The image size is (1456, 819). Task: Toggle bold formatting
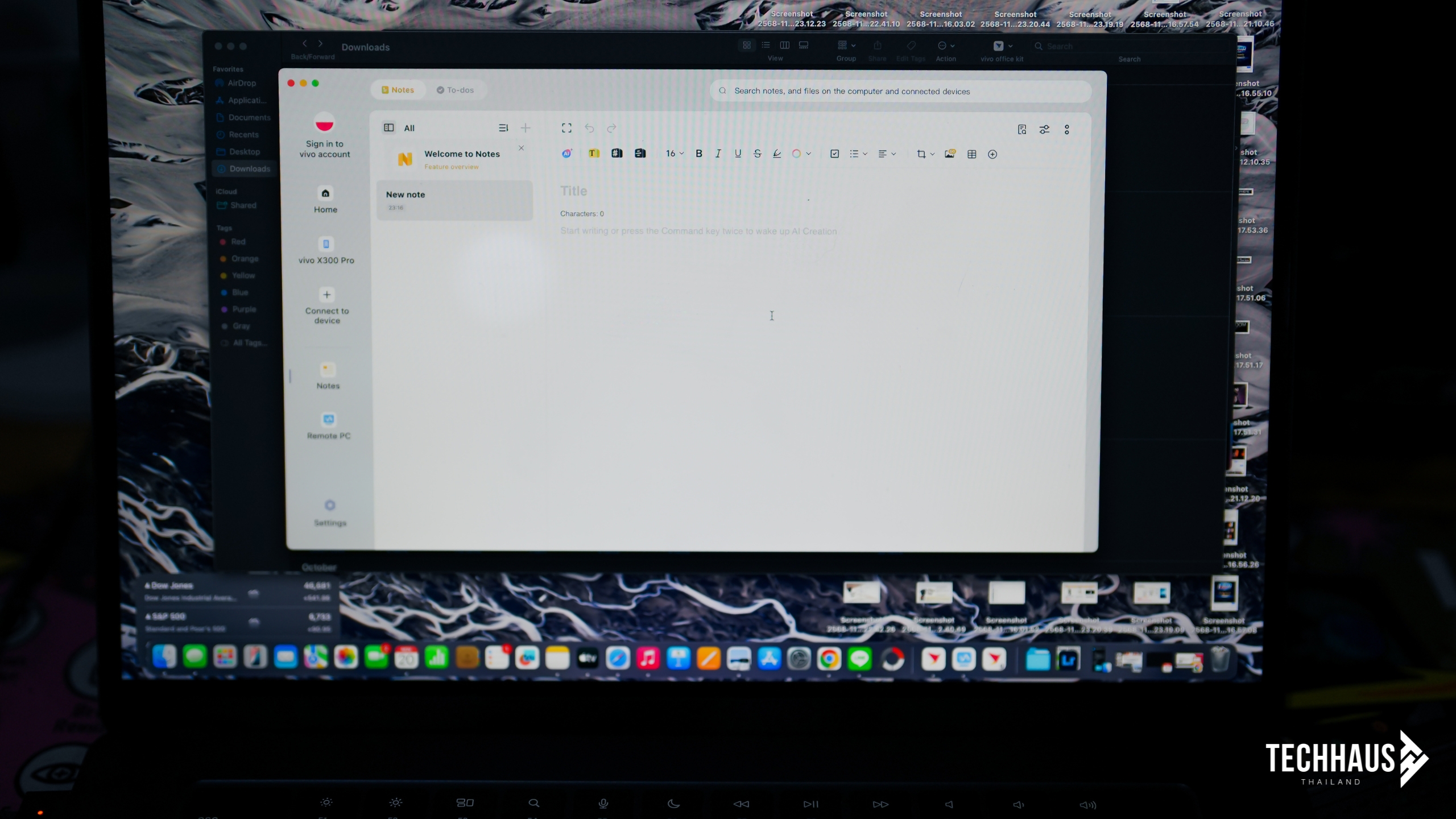click(699, 154)
